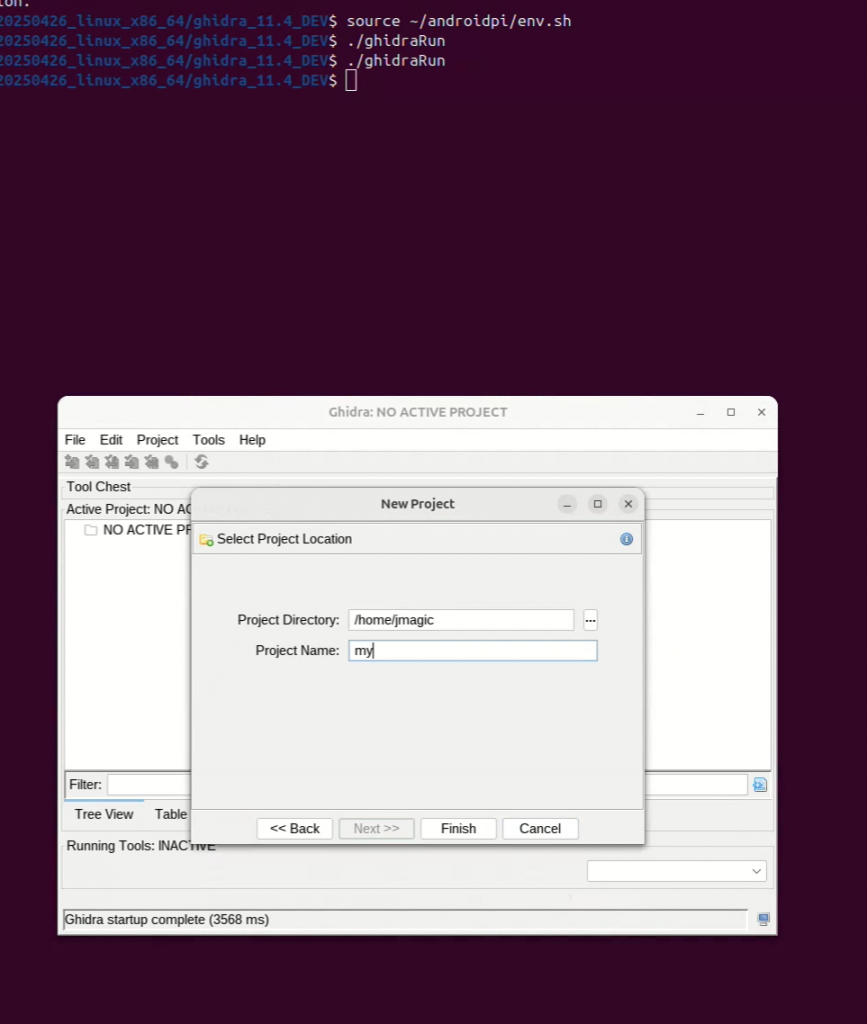Open the filter options icon beside the Filter field
Screen dimensions: 867x1024
point(760,784)
